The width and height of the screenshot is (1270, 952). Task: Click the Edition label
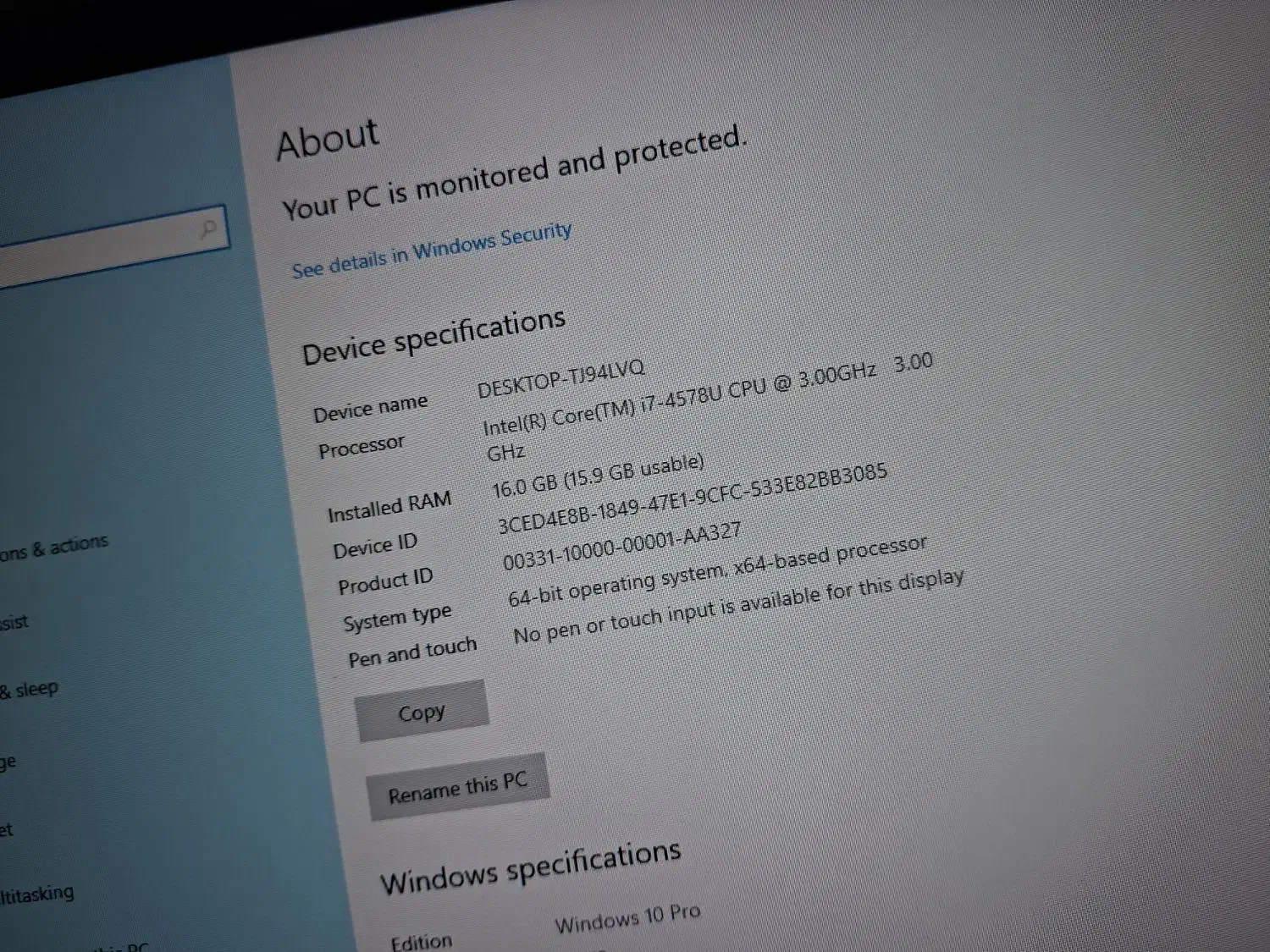tap(422, 942)
